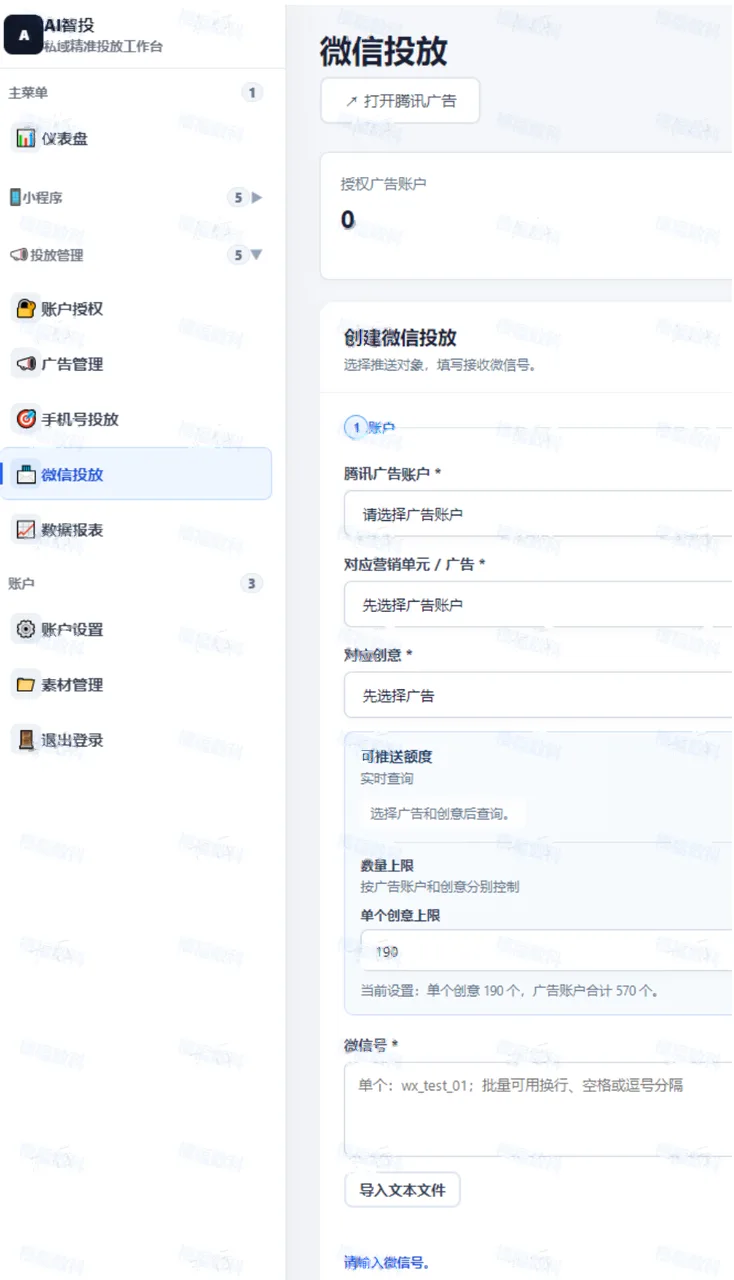Open the 对应营销单元 / 广告 dropdown
The height and width of the screenshot is (1280, 734).
[x=539, y=605]
